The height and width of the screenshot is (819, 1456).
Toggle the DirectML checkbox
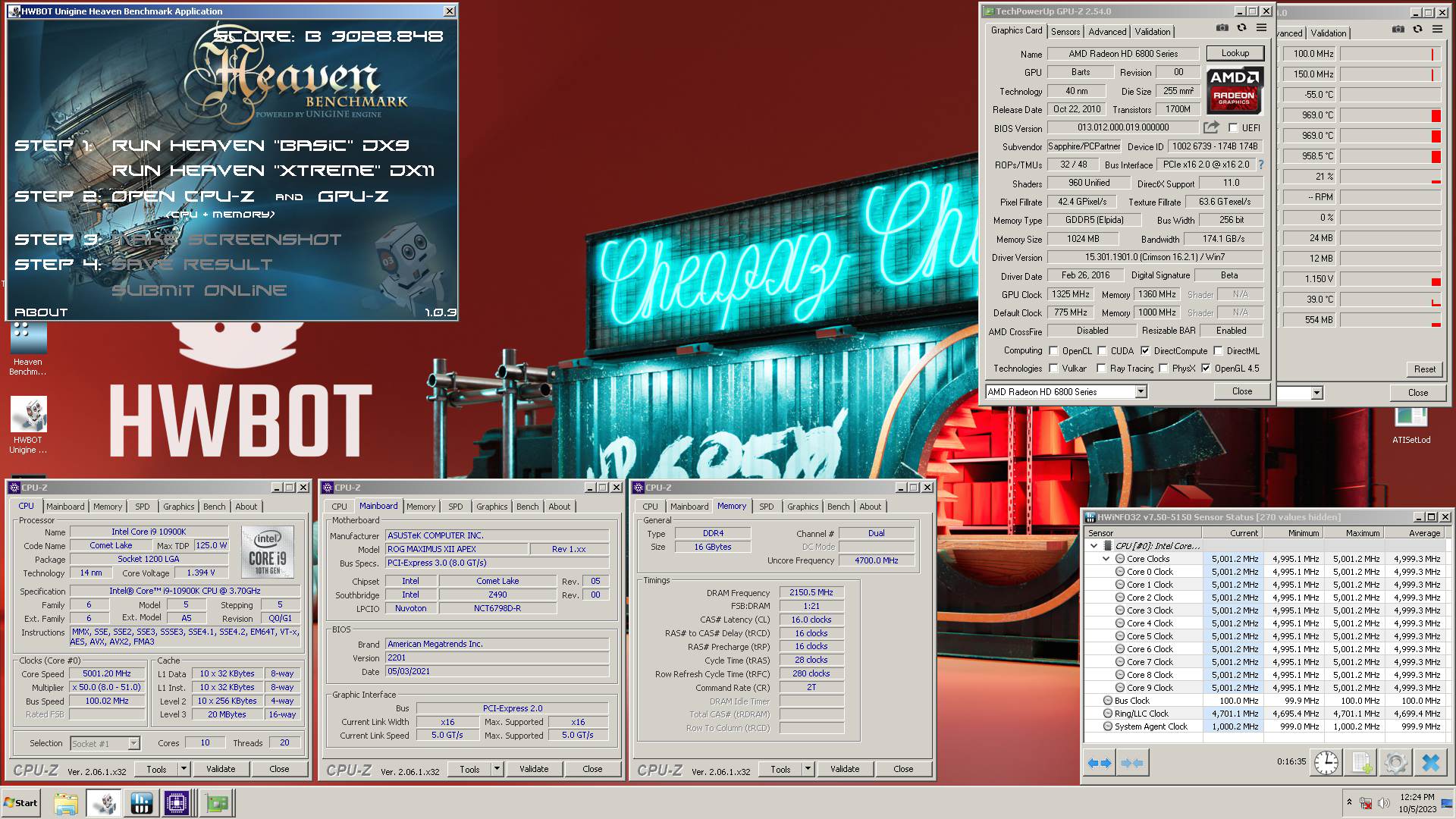(x=1218, y=351)
